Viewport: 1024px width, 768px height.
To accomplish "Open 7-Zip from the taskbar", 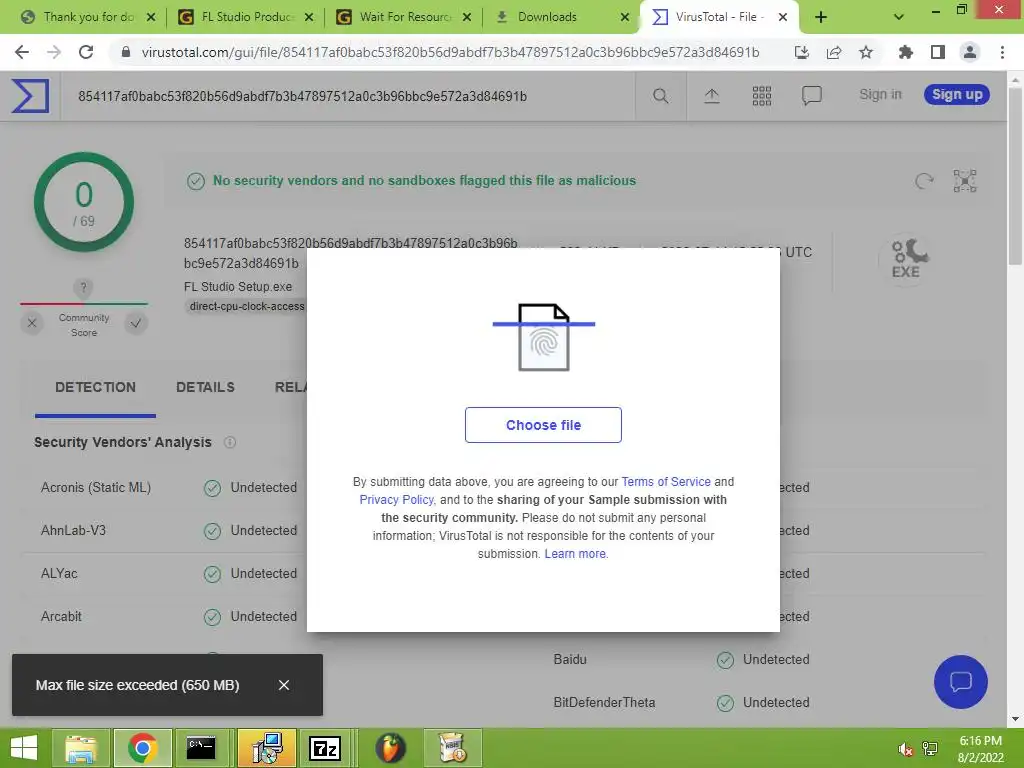I will [325, 748].
